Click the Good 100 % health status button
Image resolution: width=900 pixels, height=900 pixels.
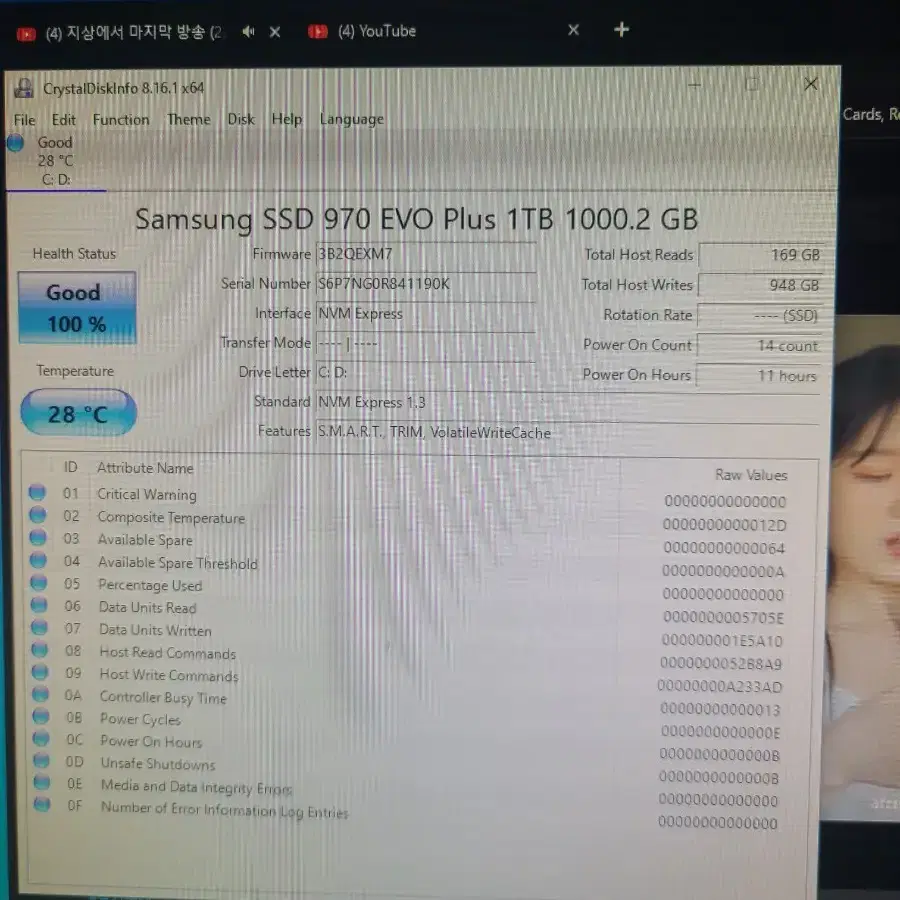pos(77,308)
